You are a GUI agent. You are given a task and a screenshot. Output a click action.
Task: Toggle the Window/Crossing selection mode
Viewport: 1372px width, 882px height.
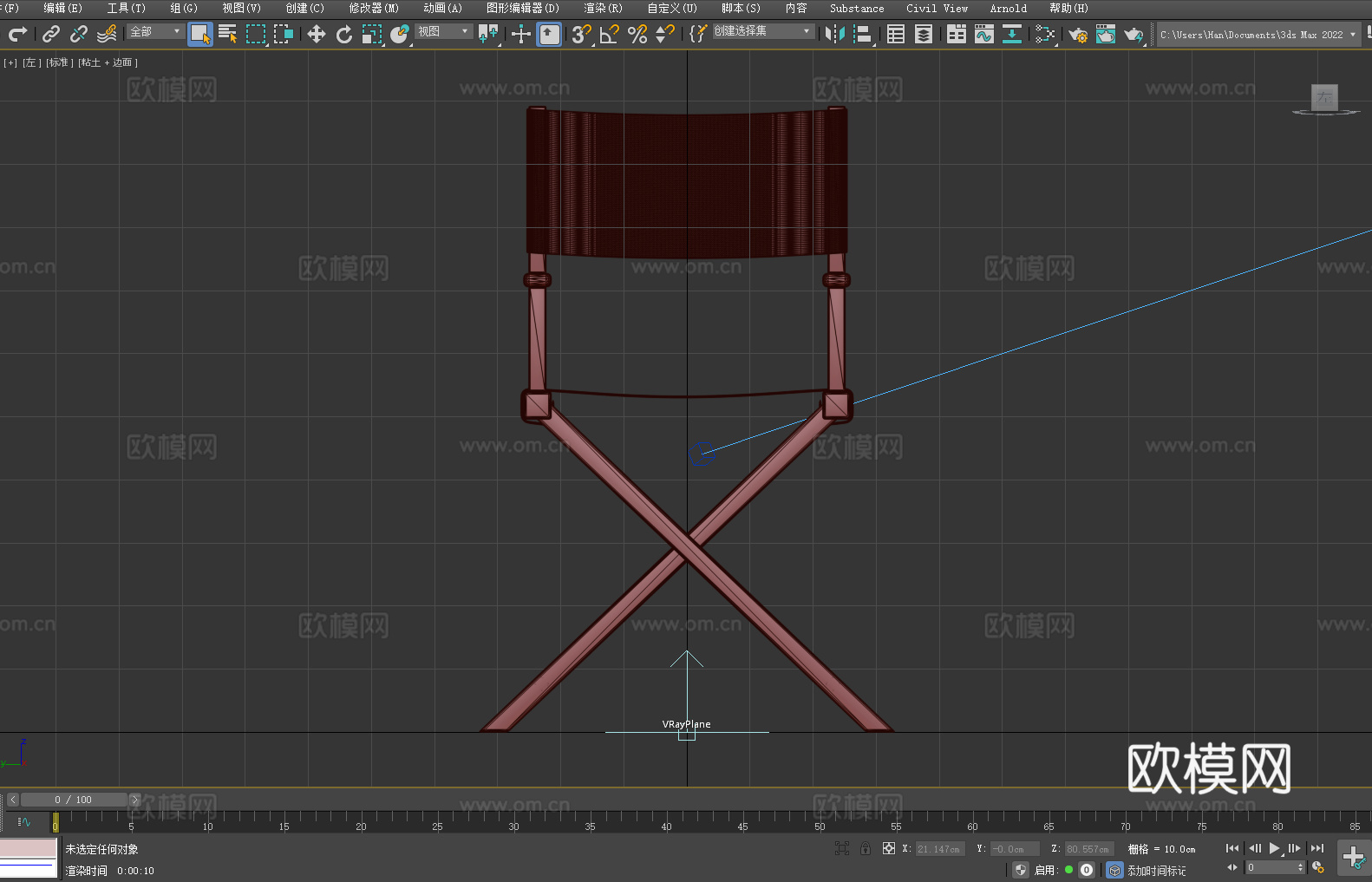[x=284, y=34]
